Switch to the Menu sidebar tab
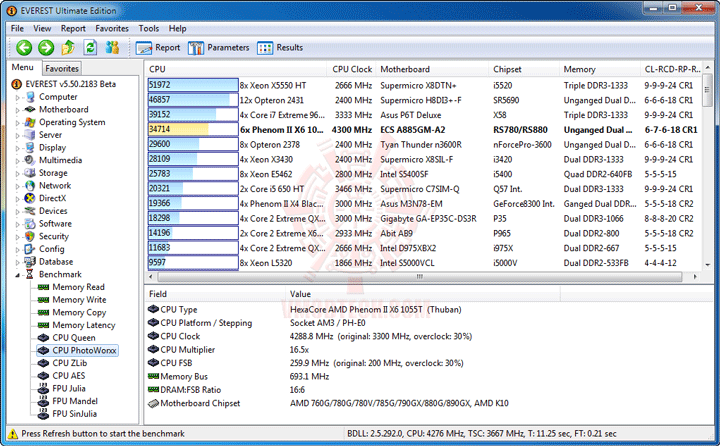 (22, 68)
